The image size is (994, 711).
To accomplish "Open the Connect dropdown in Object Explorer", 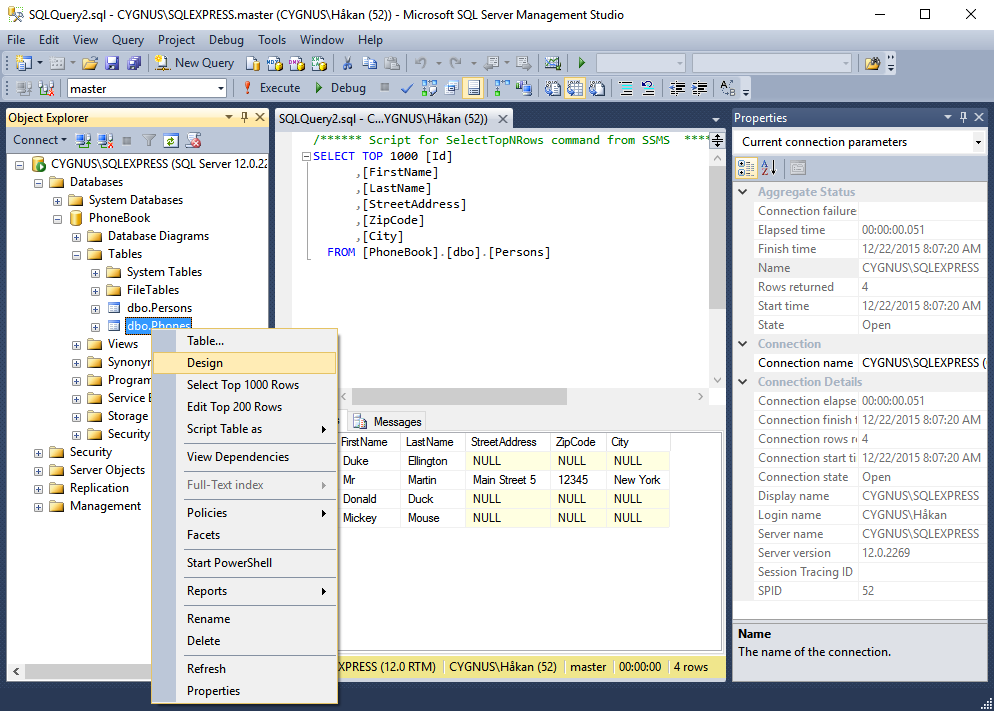I will coord(40,140).
